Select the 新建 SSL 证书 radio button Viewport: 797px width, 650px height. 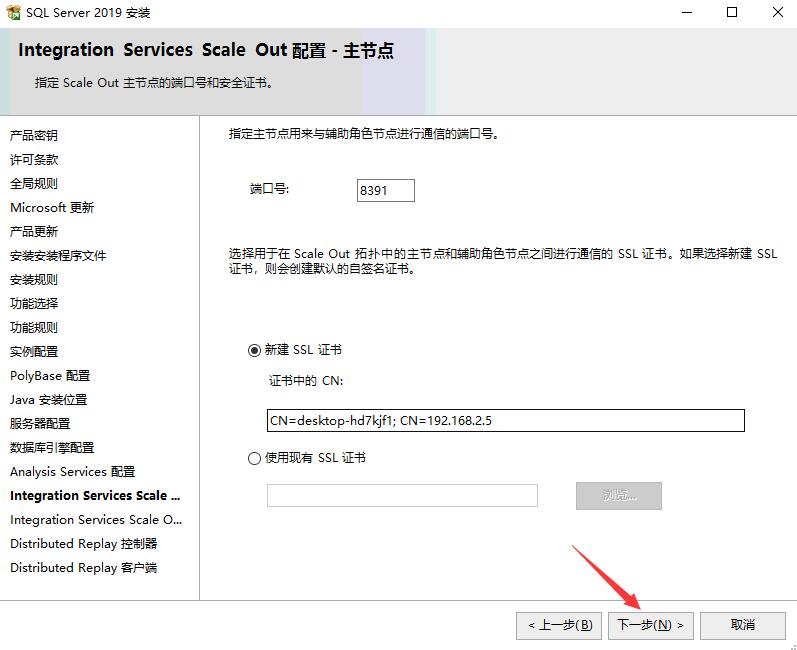click(x=254, y=350)
